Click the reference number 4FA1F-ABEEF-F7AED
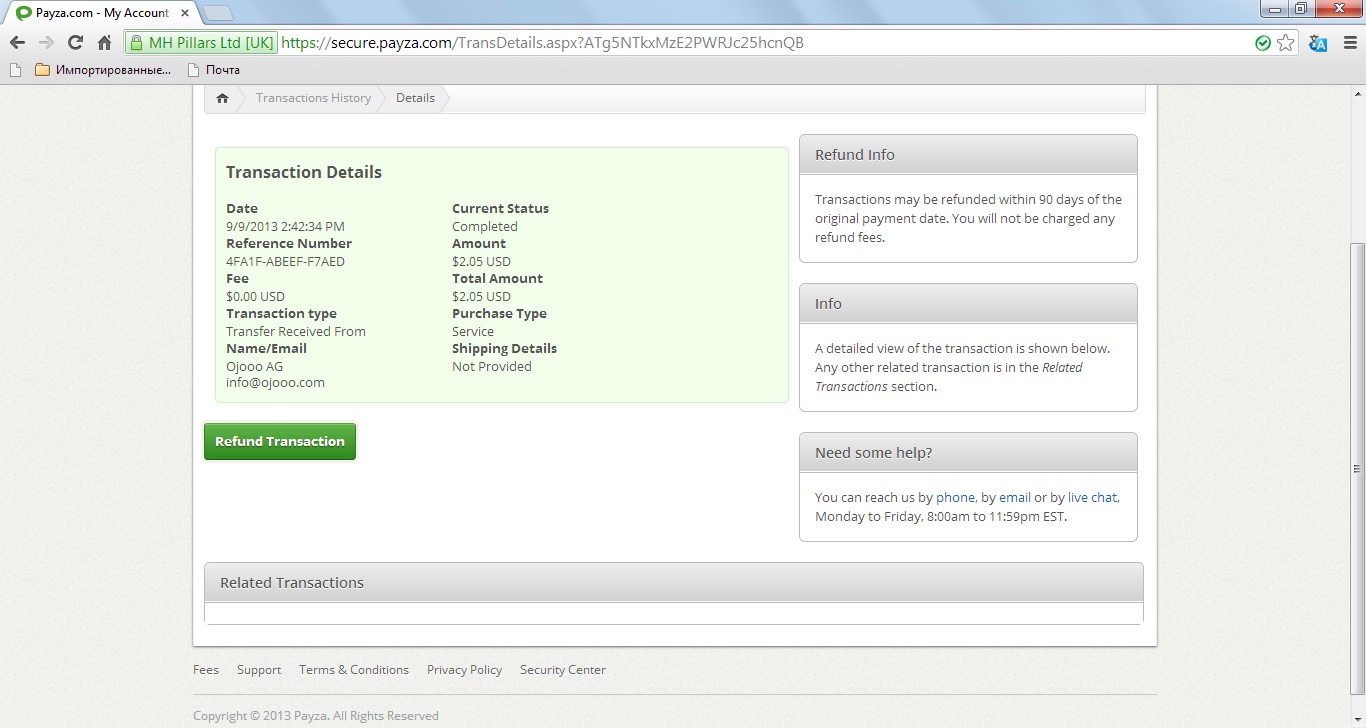This screenshot has width=1366, height=728. [286, 261]
